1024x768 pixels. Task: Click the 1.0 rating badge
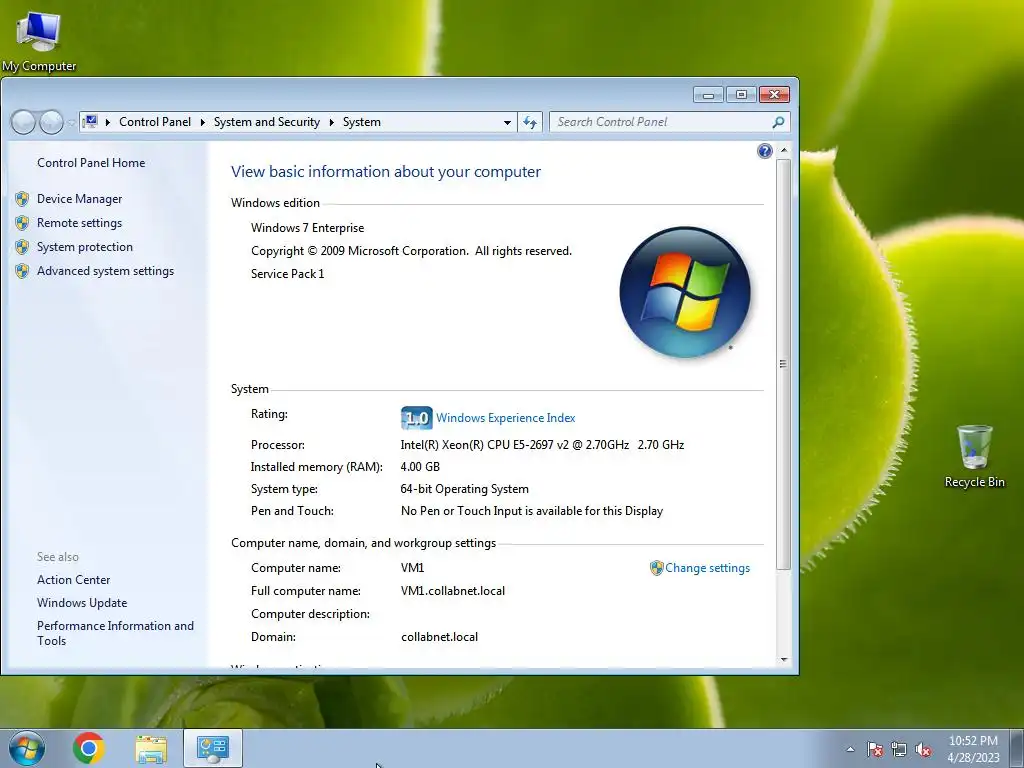click(417, 417)
